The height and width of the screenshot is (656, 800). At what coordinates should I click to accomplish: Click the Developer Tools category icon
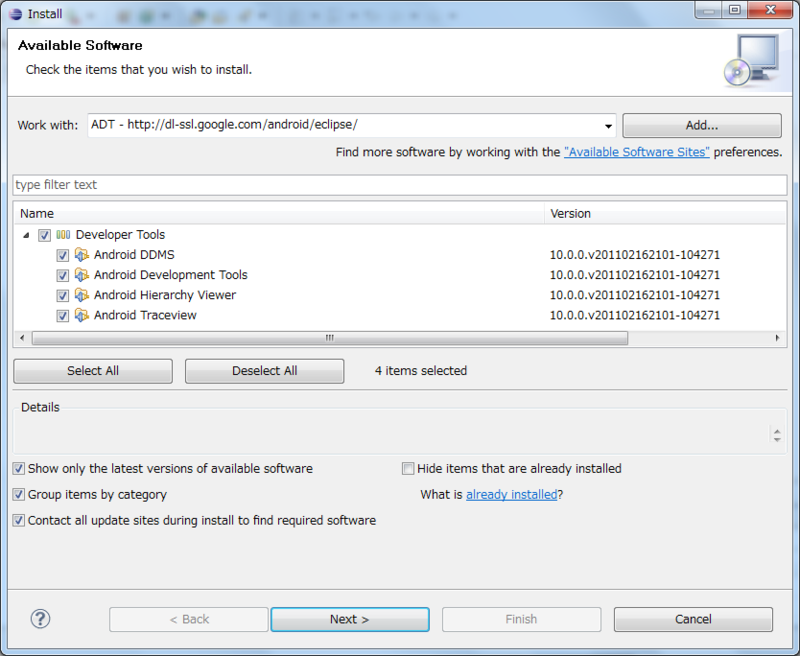[63, 235]
